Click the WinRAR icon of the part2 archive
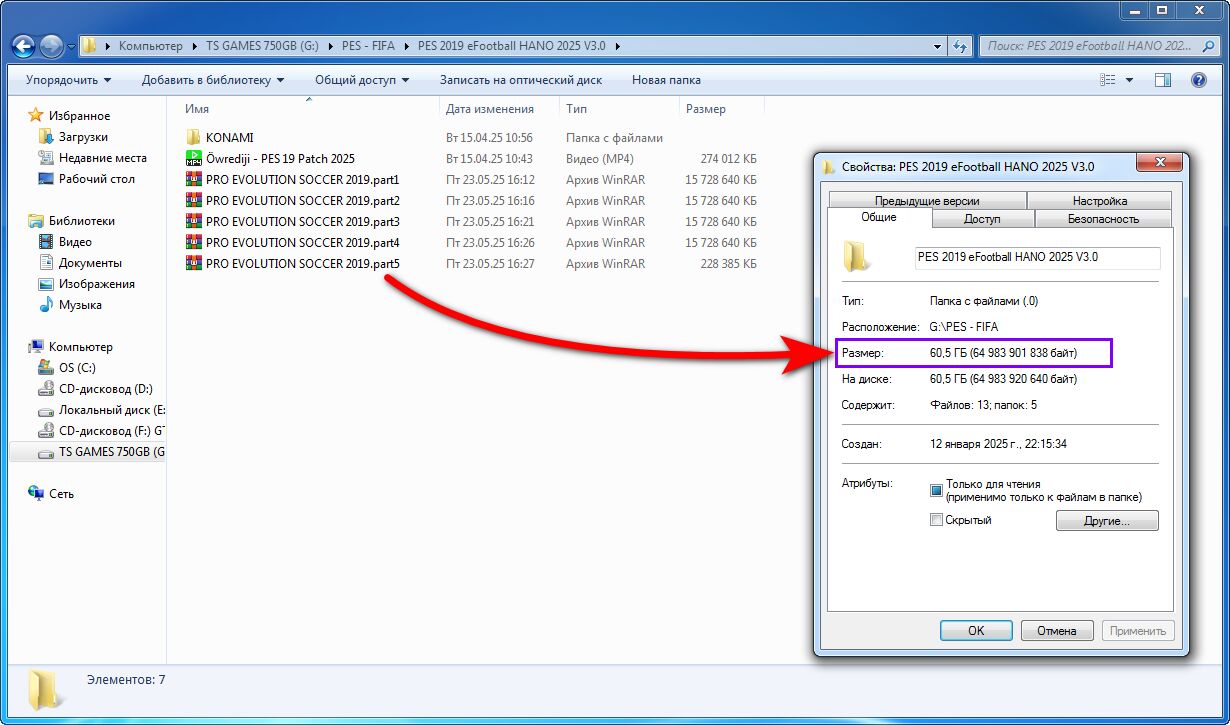 pos(194,201)
